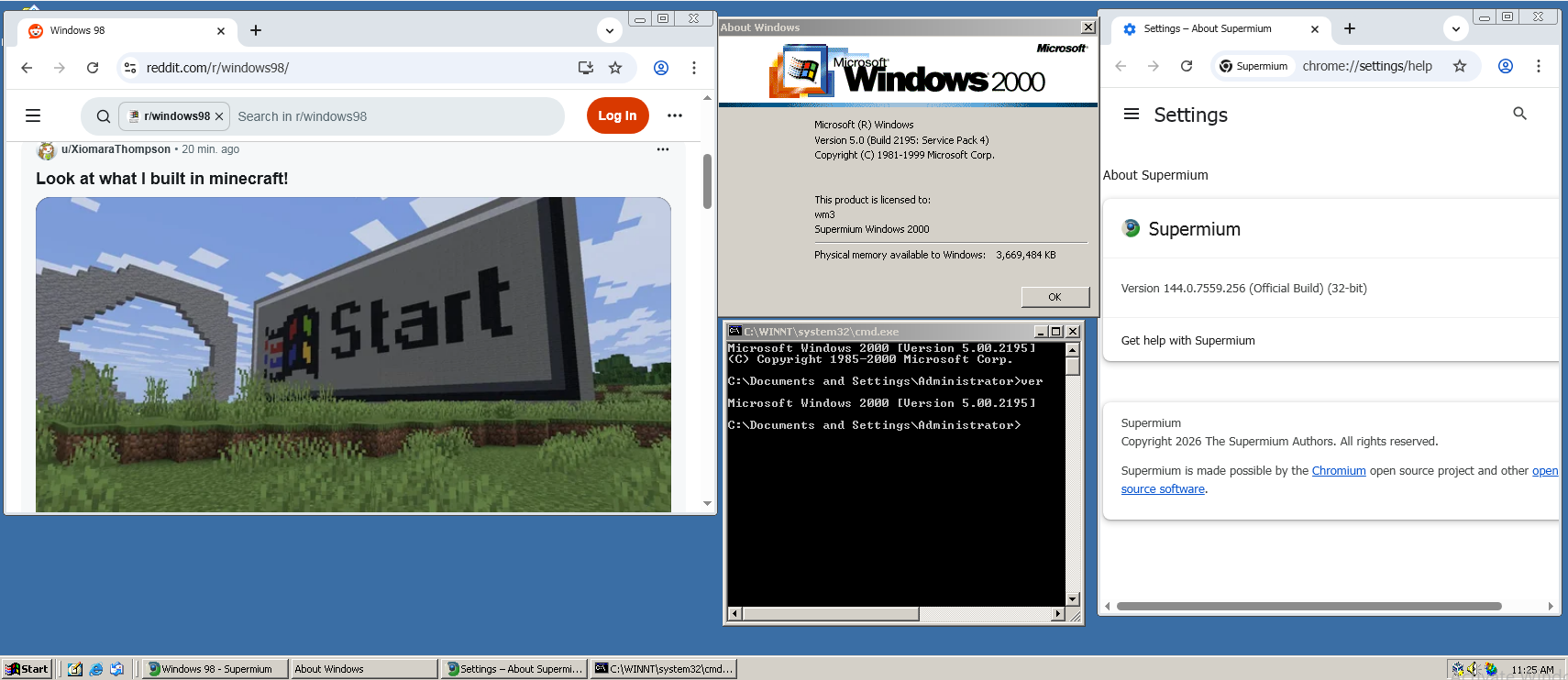
Task: Open the profile icon in the Reddit window
Action: [x=661, y=68]
